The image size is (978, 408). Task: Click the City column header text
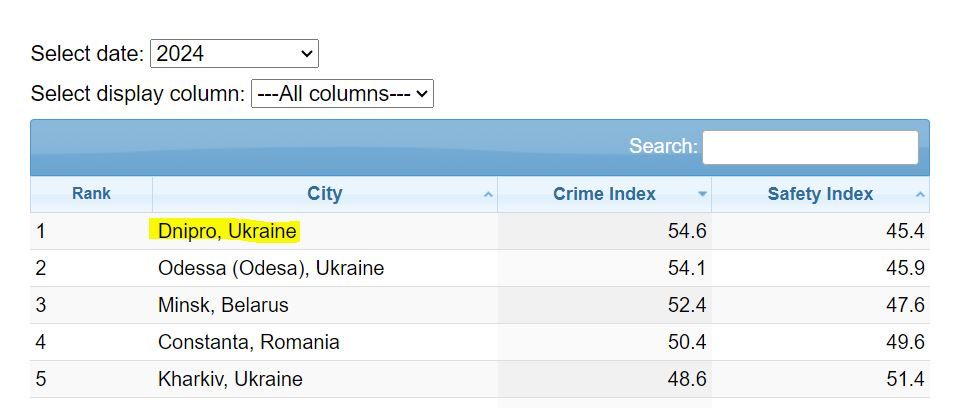coord(324,194)
